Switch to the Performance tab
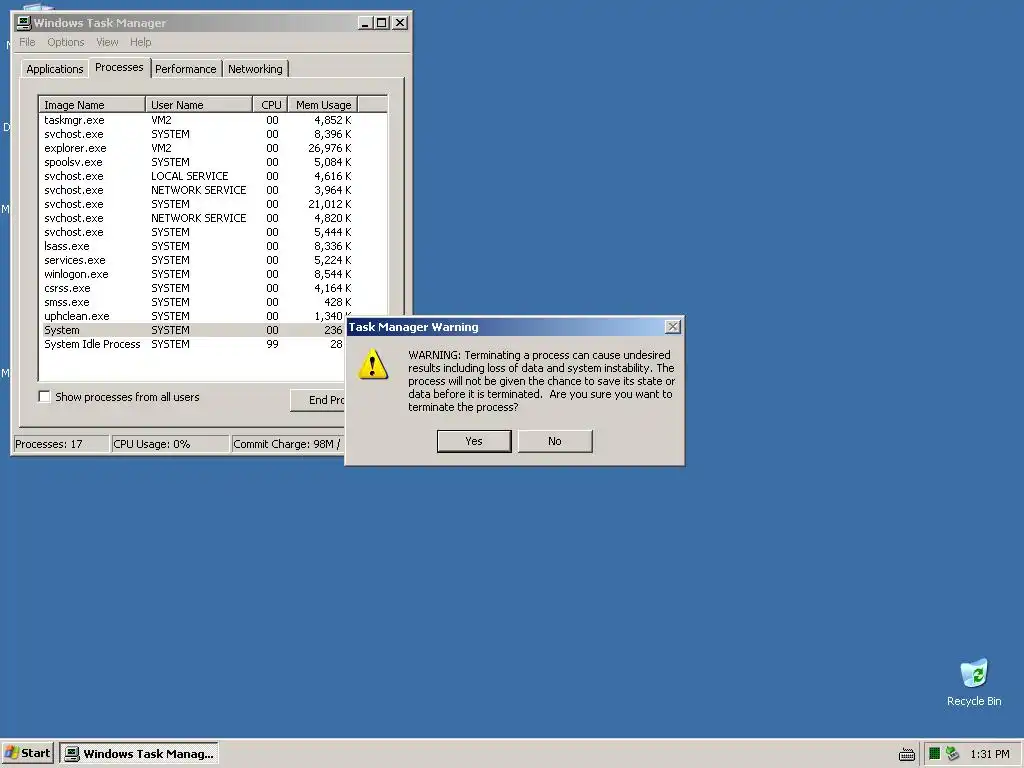Screen dimensions: 1024x768 pyautogui.click(x=185, y=69)
